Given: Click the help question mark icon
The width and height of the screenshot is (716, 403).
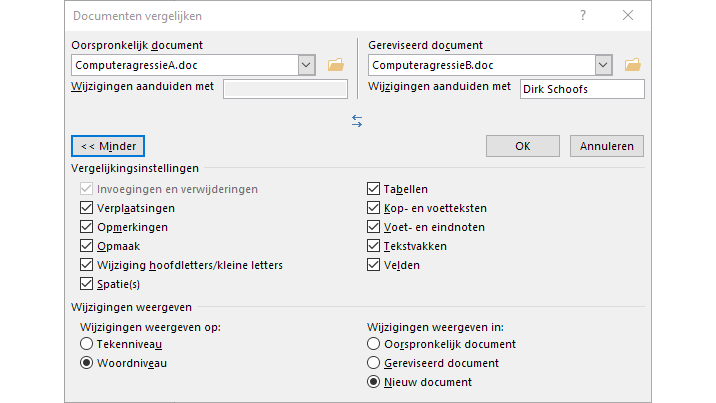Looking at the screenshot, I should pos(583,16).
